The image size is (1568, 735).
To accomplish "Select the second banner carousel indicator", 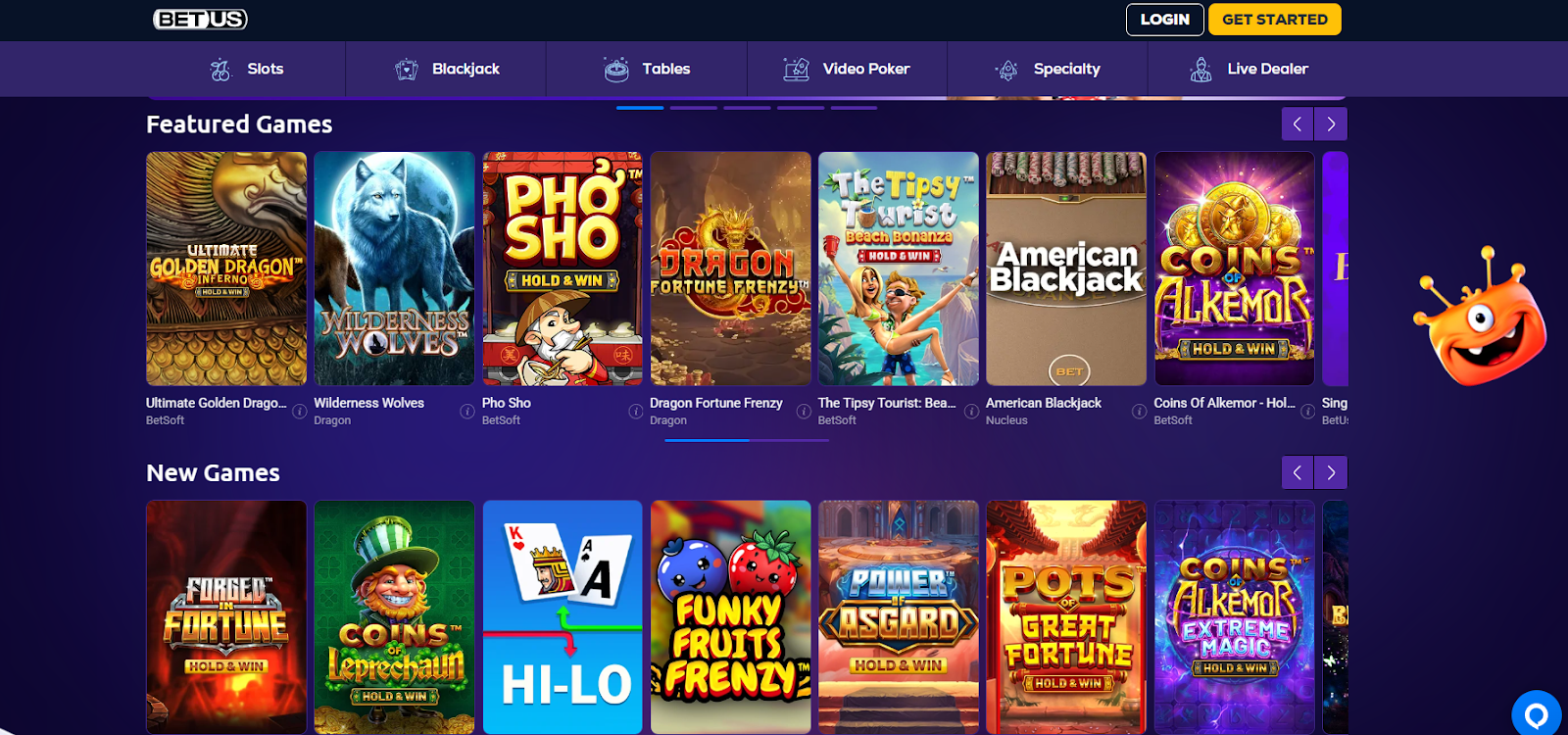I will coord(694,107).
